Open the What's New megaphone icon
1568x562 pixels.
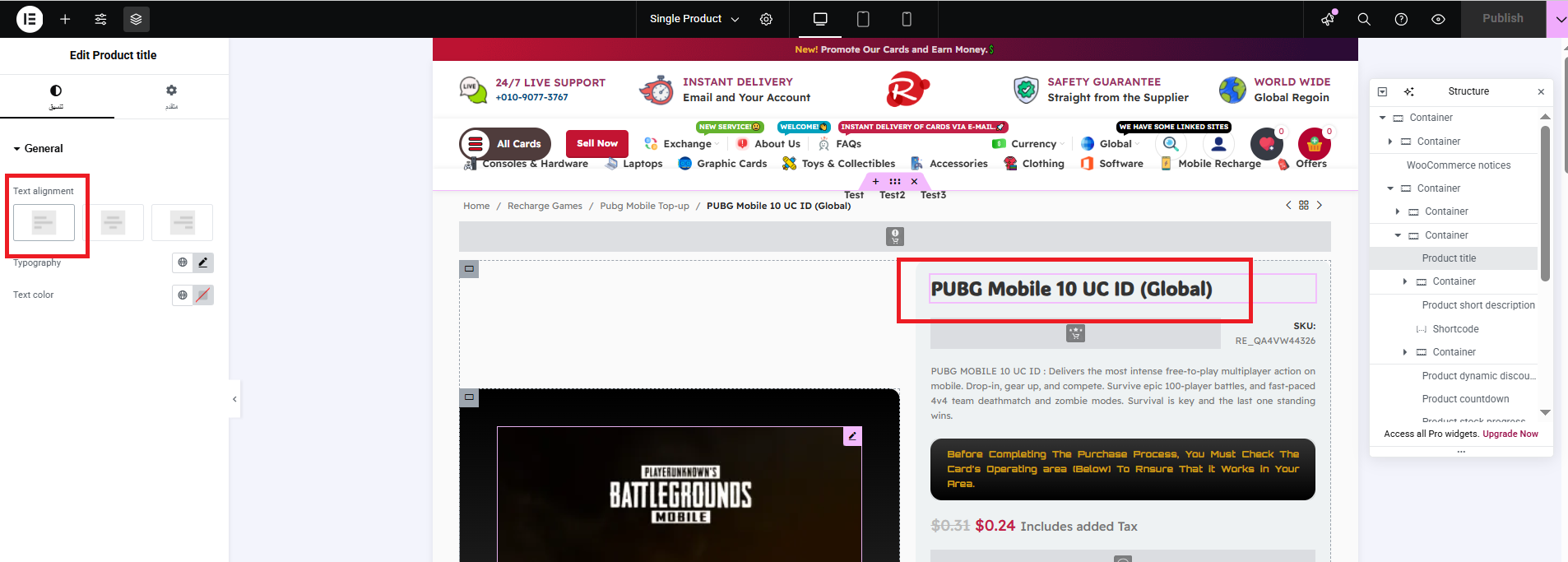(x=1328, y=19)
